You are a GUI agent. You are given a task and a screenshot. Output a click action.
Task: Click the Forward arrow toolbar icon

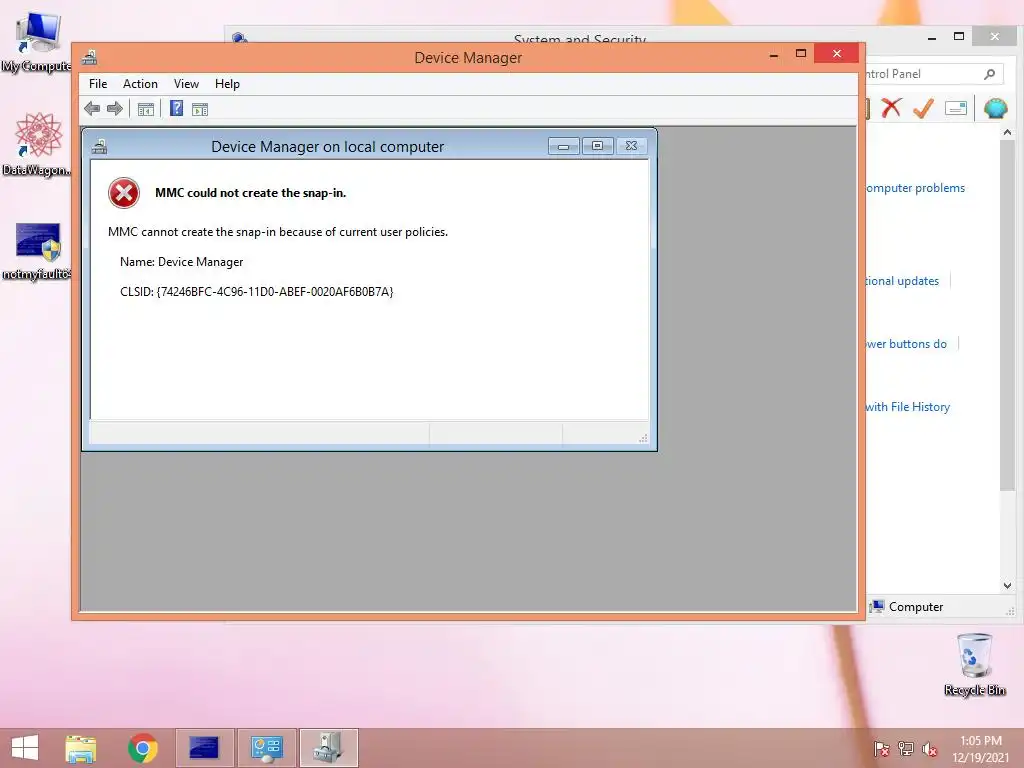click(114, 108)
